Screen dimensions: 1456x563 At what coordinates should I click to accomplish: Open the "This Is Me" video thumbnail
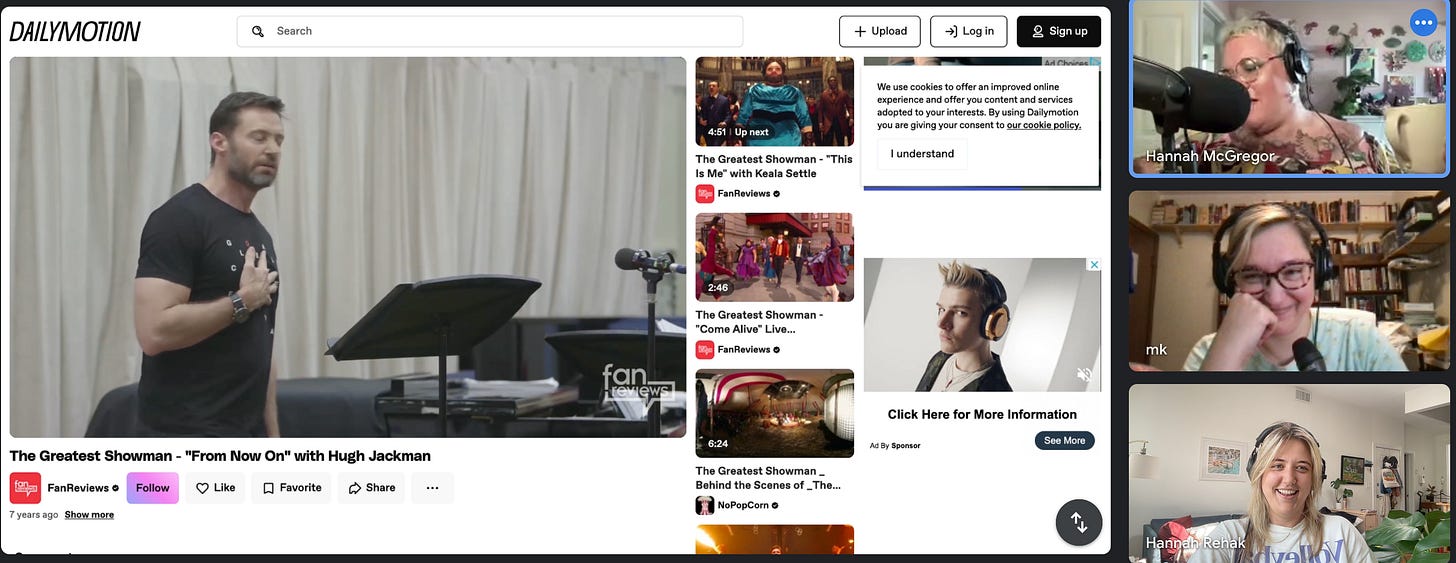coord(775,102)
